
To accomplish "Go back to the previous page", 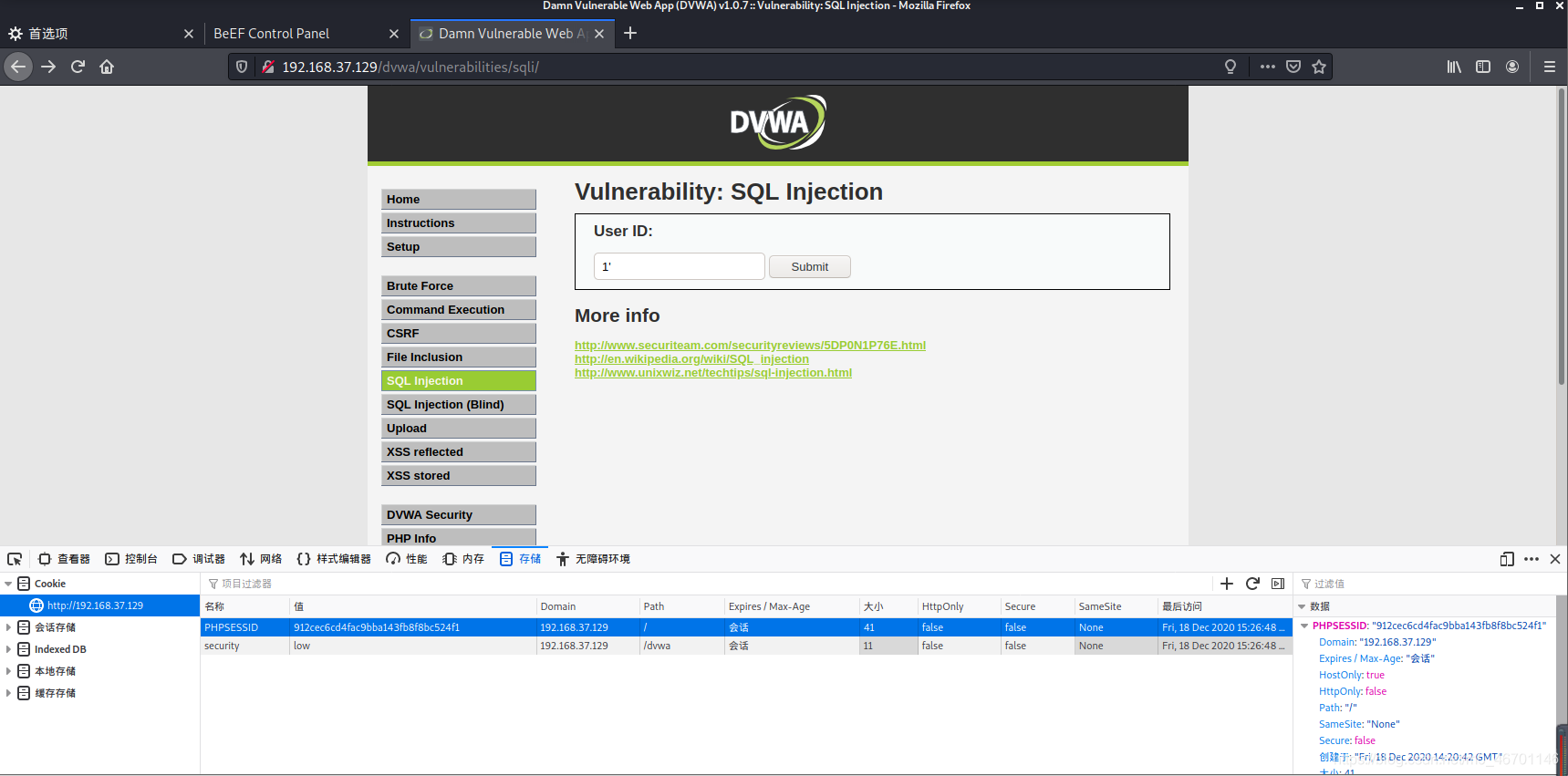I will [18, 67].
